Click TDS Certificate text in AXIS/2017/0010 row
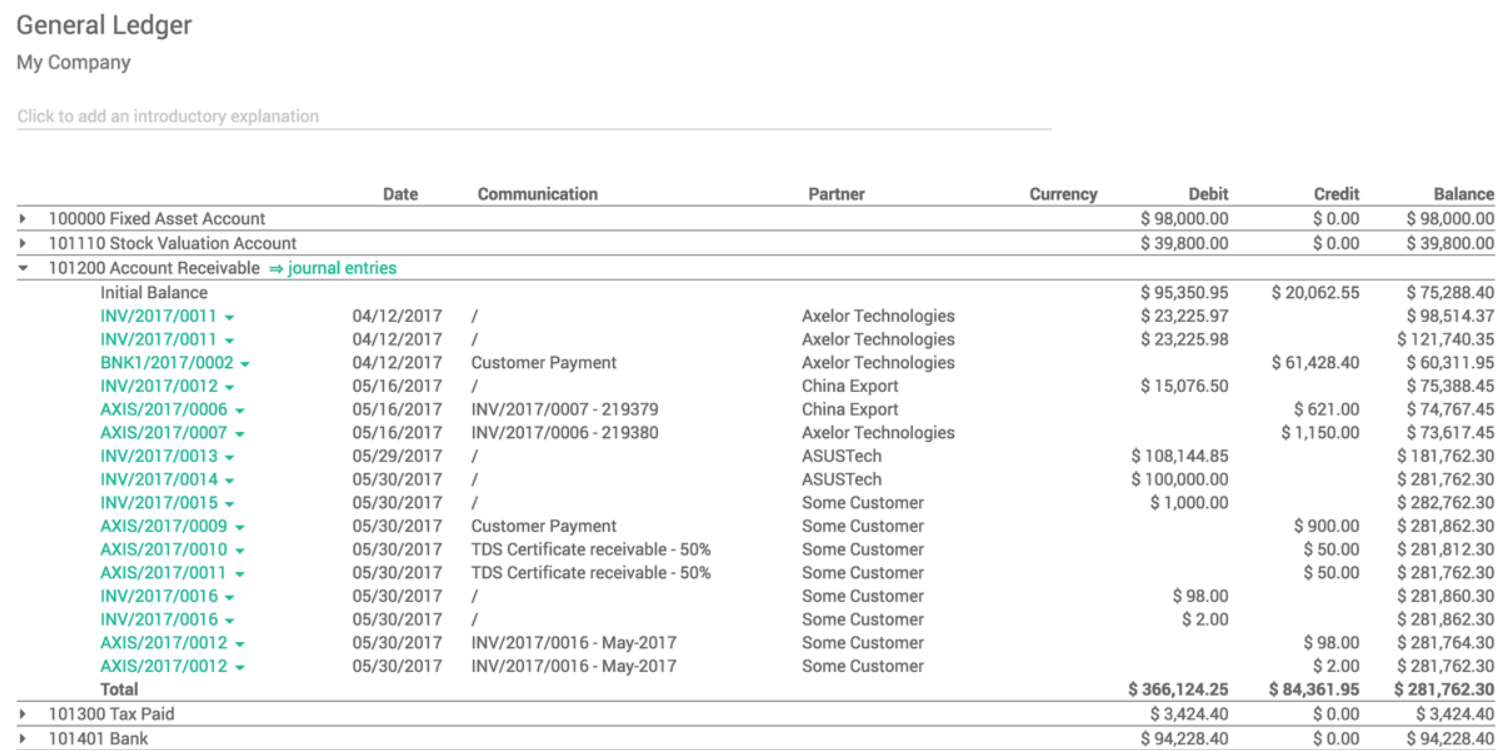1510x750 pixels. pos(591,549)
